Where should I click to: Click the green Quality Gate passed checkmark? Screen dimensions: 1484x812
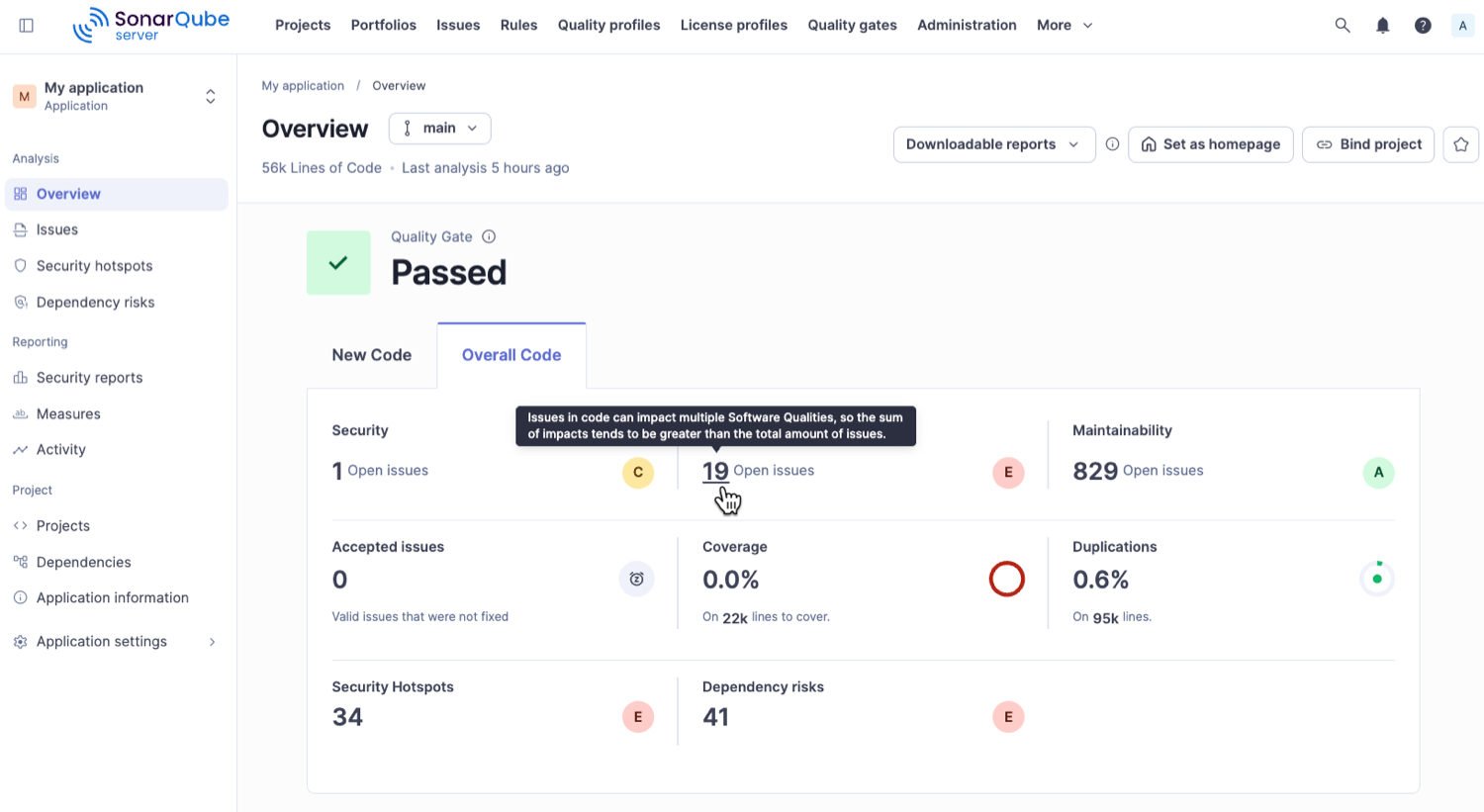pyautogui.click(x=338, y=263)
